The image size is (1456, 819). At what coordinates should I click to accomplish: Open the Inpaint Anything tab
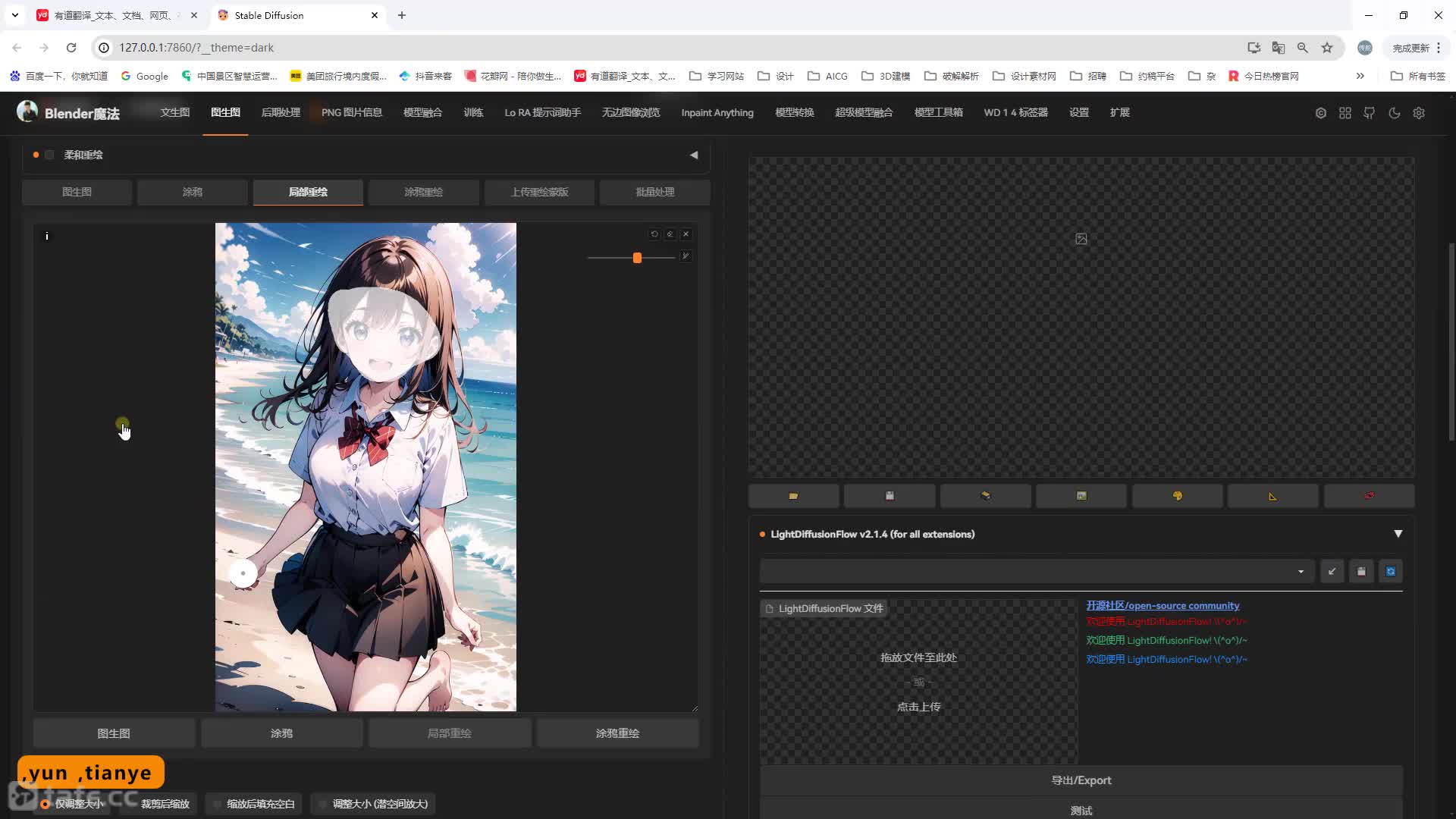717,112
